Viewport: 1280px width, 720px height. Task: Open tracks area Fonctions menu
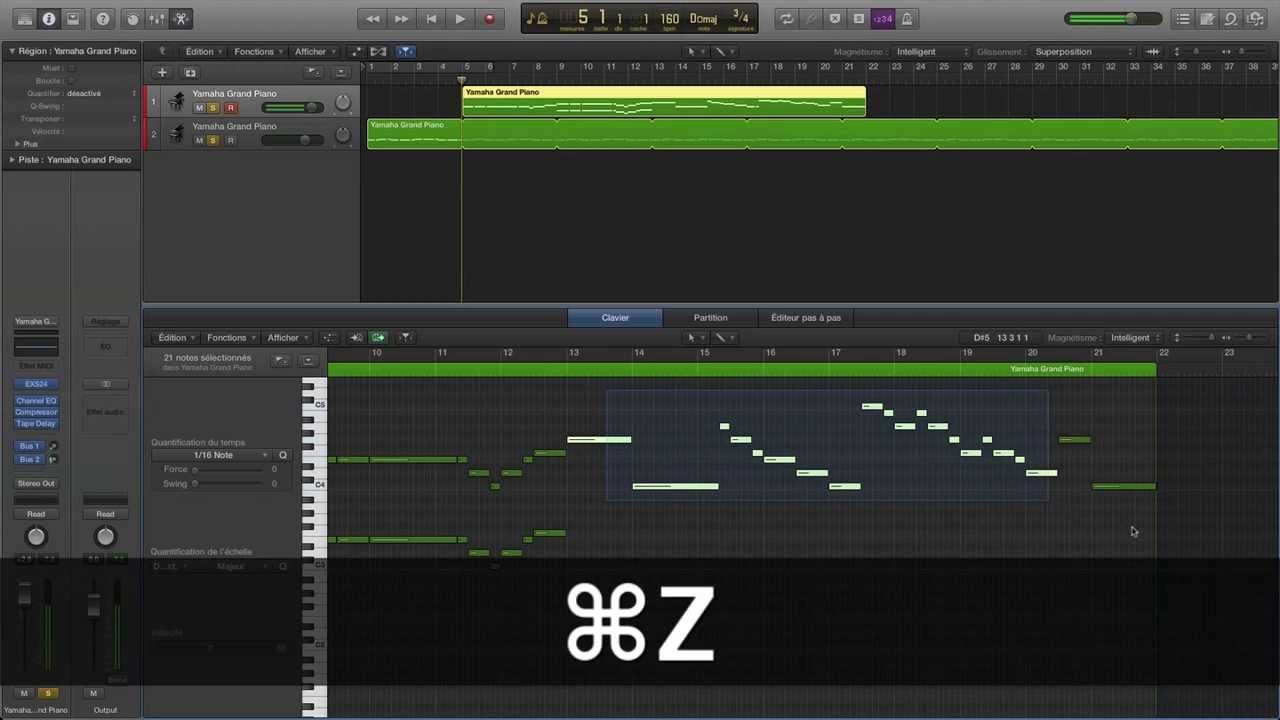point(257,51)
